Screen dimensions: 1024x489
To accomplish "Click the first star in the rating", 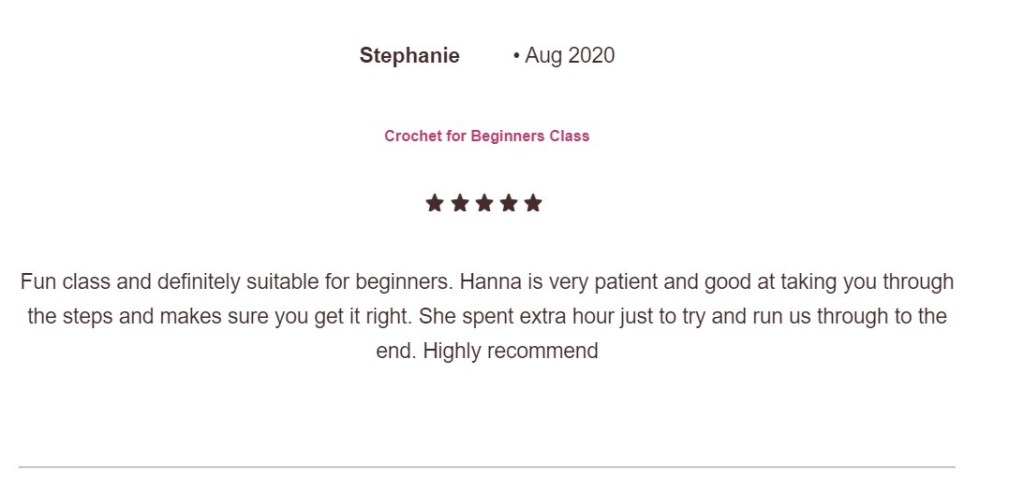I will pos(434,204).
